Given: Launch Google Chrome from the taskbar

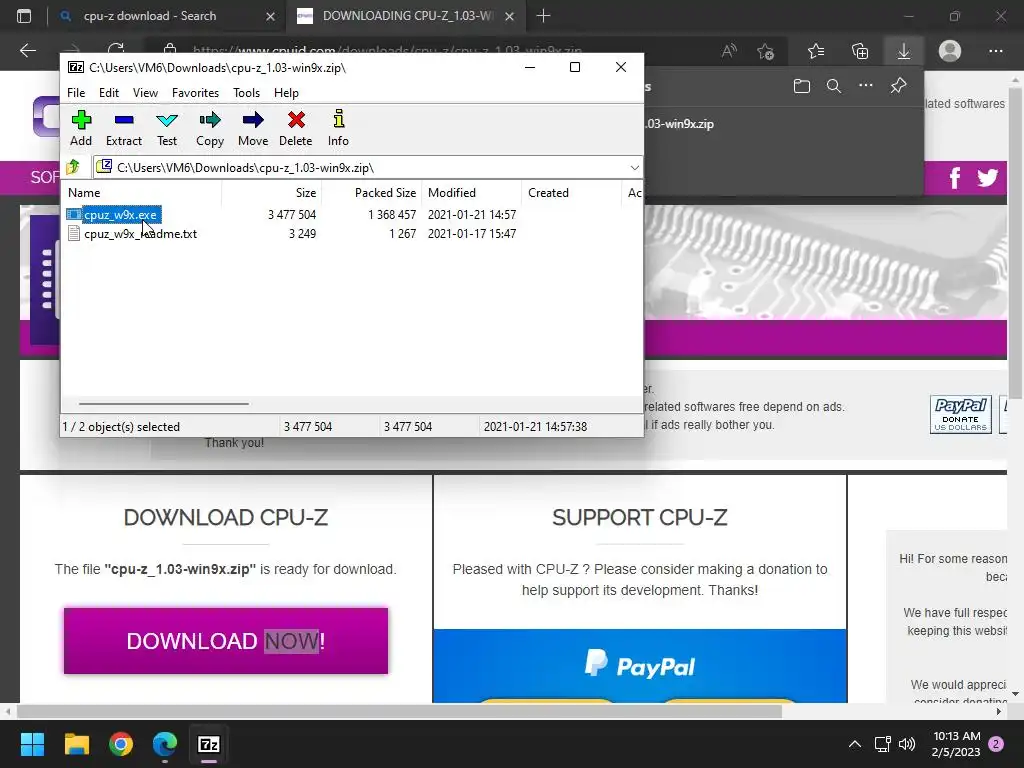Looking at the screenshot, I should click(x=121, y=744).
